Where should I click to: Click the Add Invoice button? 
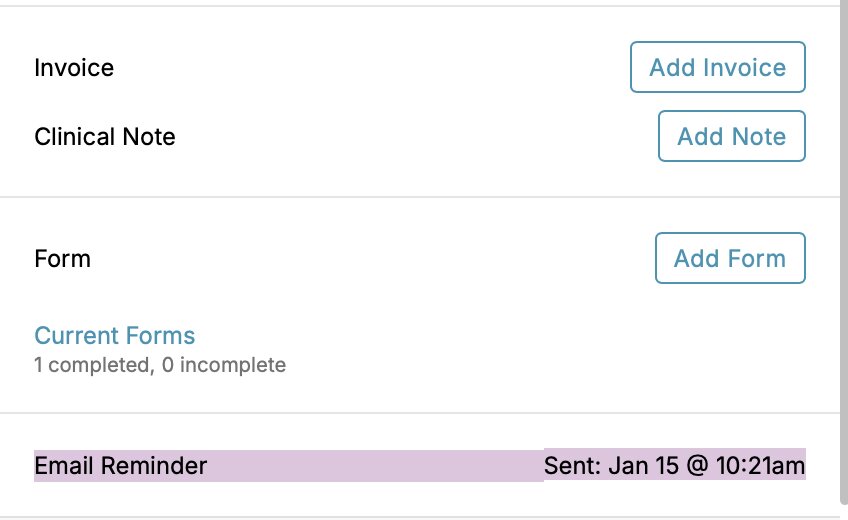pos(717,68)
